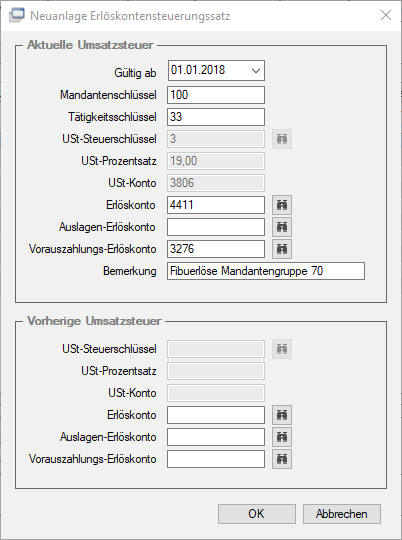Click the Bemerkung label
The image size is (402, 540).
pos(130,271)
